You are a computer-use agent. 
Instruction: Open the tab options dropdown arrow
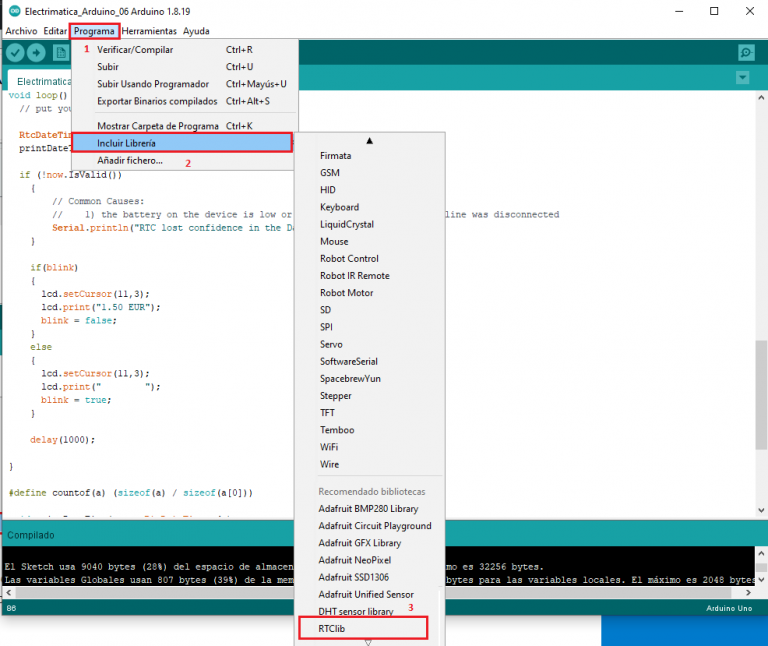[x=742, y=78]
